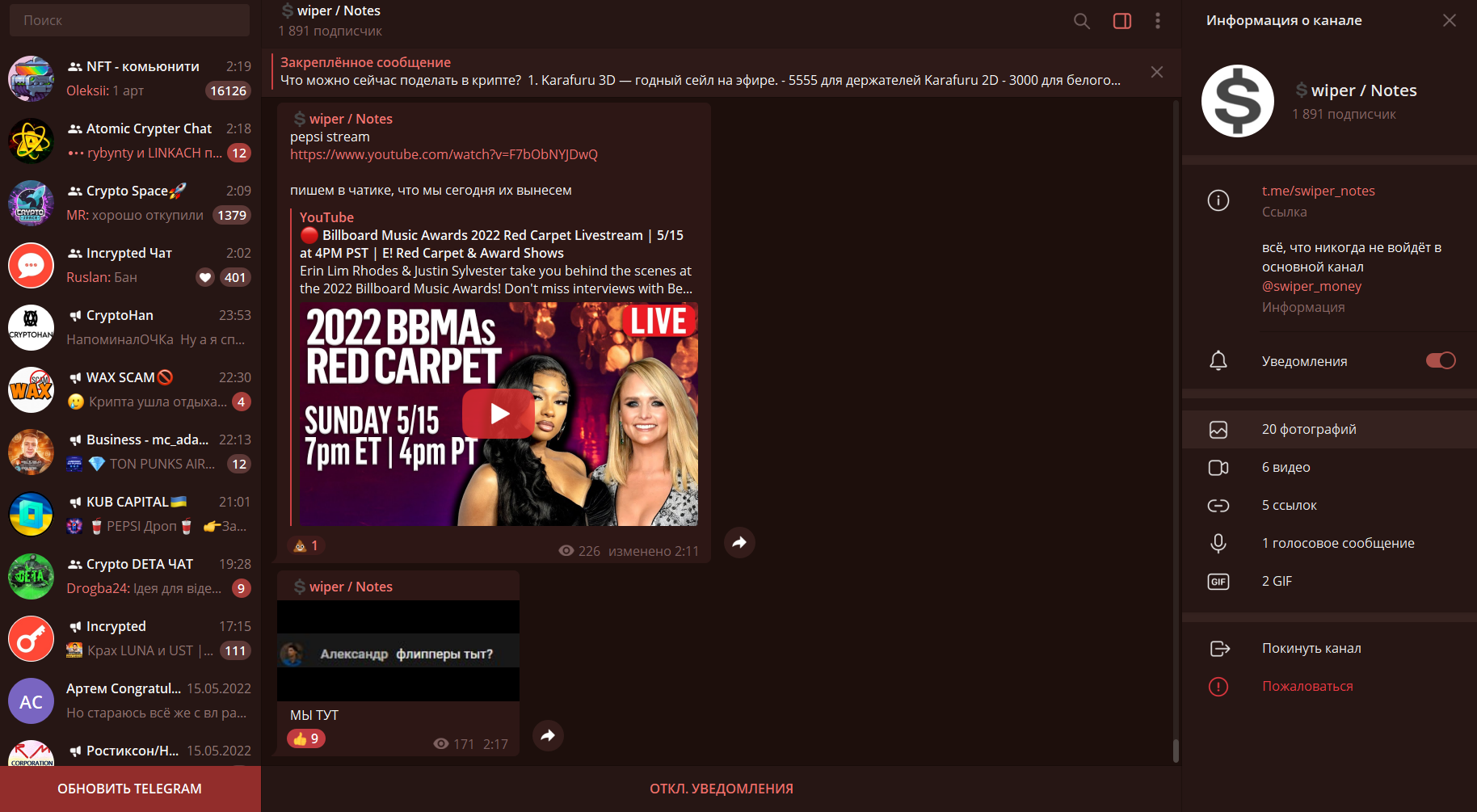
Task: Click the ОБНОВИТЬ TELEGRAM update button
Action: [x=130, y=789]
